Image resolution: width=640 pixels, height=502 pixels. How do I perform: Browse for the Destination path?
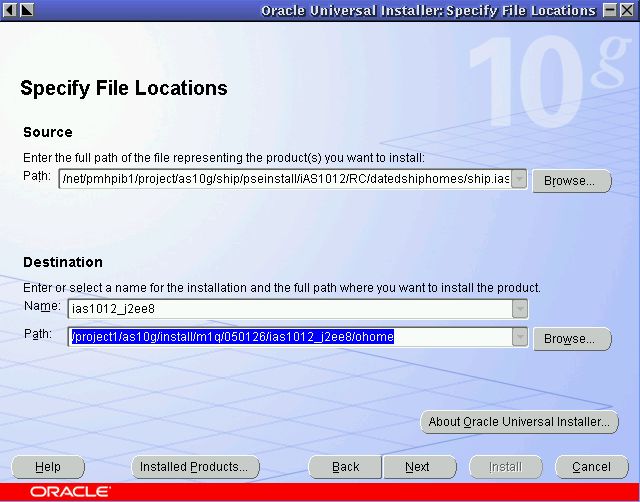[572, 339]
